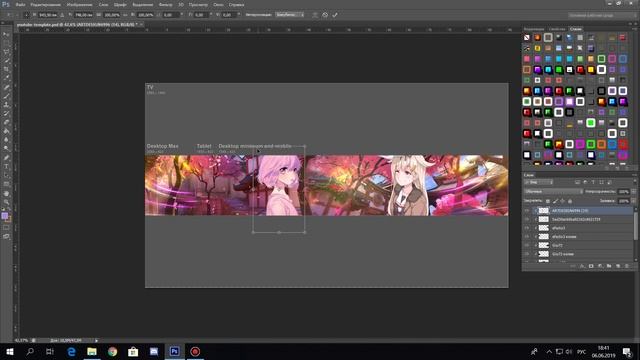Screen dimensions: 640x360
Task: Open the layer blend mode dropdown
Action: 553,191
